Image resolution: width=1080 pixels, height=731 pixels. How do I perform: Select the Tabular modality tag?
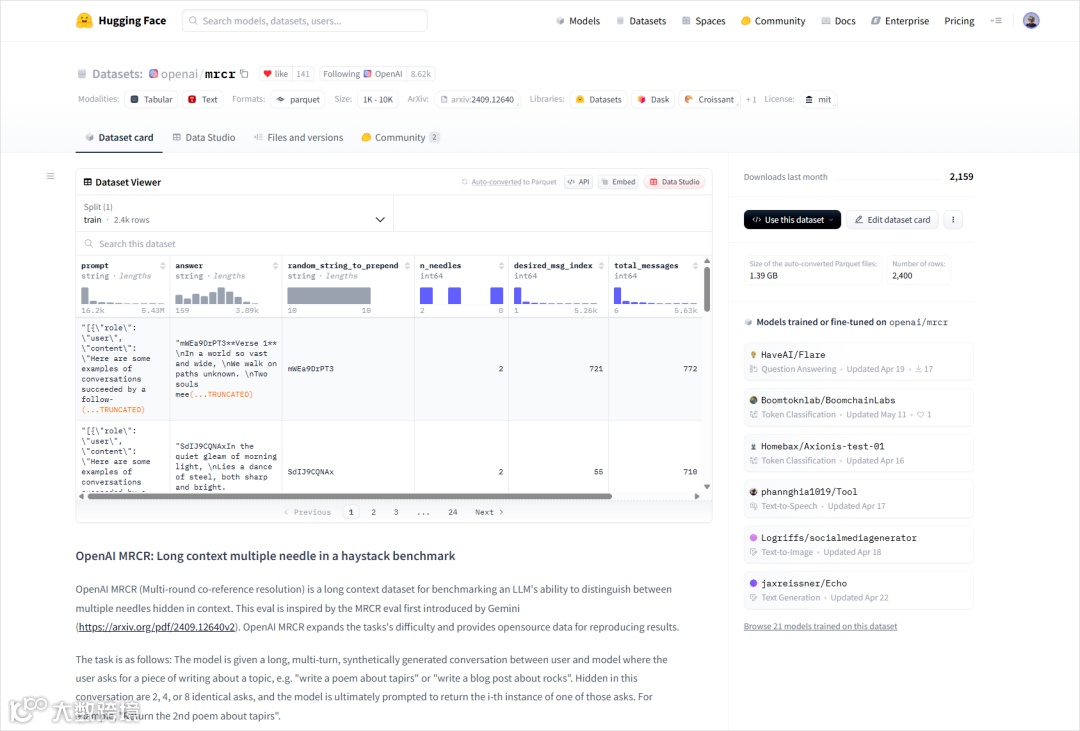(152, 99)
